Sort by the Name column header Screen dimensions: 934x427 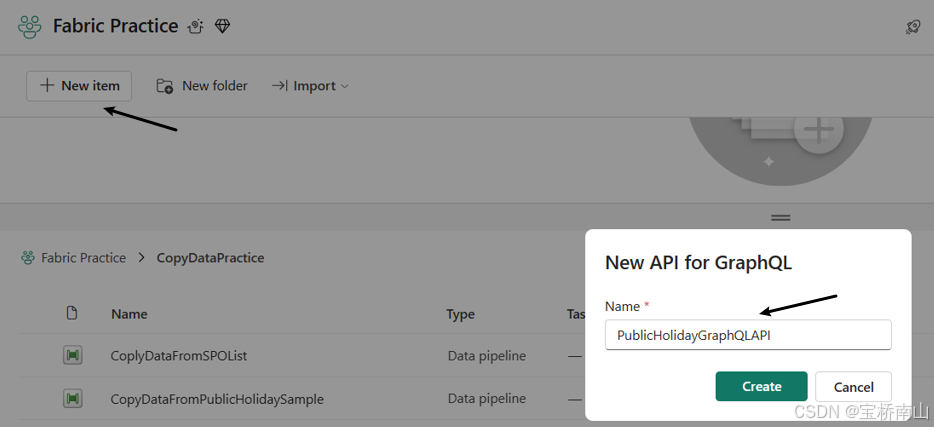coord(129,314)
